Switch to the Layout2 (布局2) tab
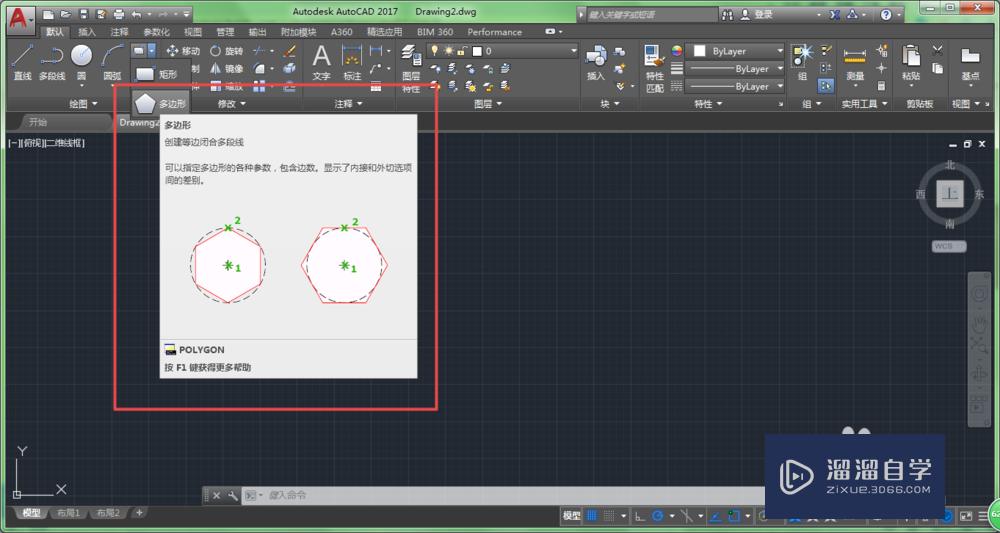Viewport: 1000px width, 533px height. point(107,513)
